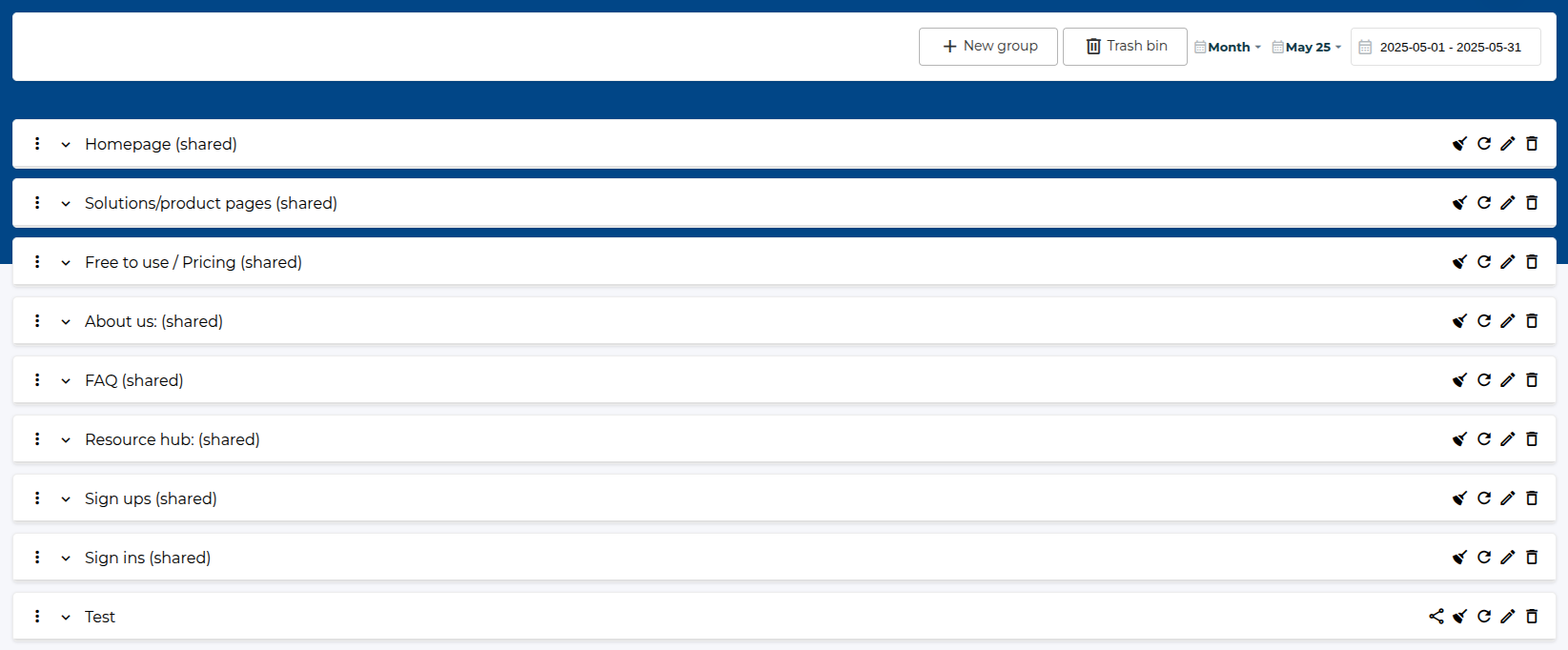Click the date range input field
Image resolution: width=1568 pixels, height=650 pixels.
click(x=1450, y=47)
